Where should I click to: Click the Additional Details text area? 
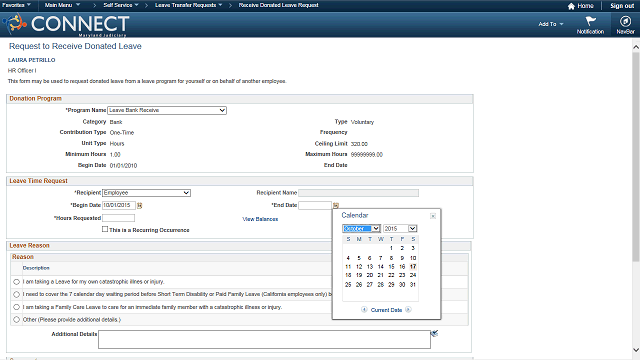point(264,340)
